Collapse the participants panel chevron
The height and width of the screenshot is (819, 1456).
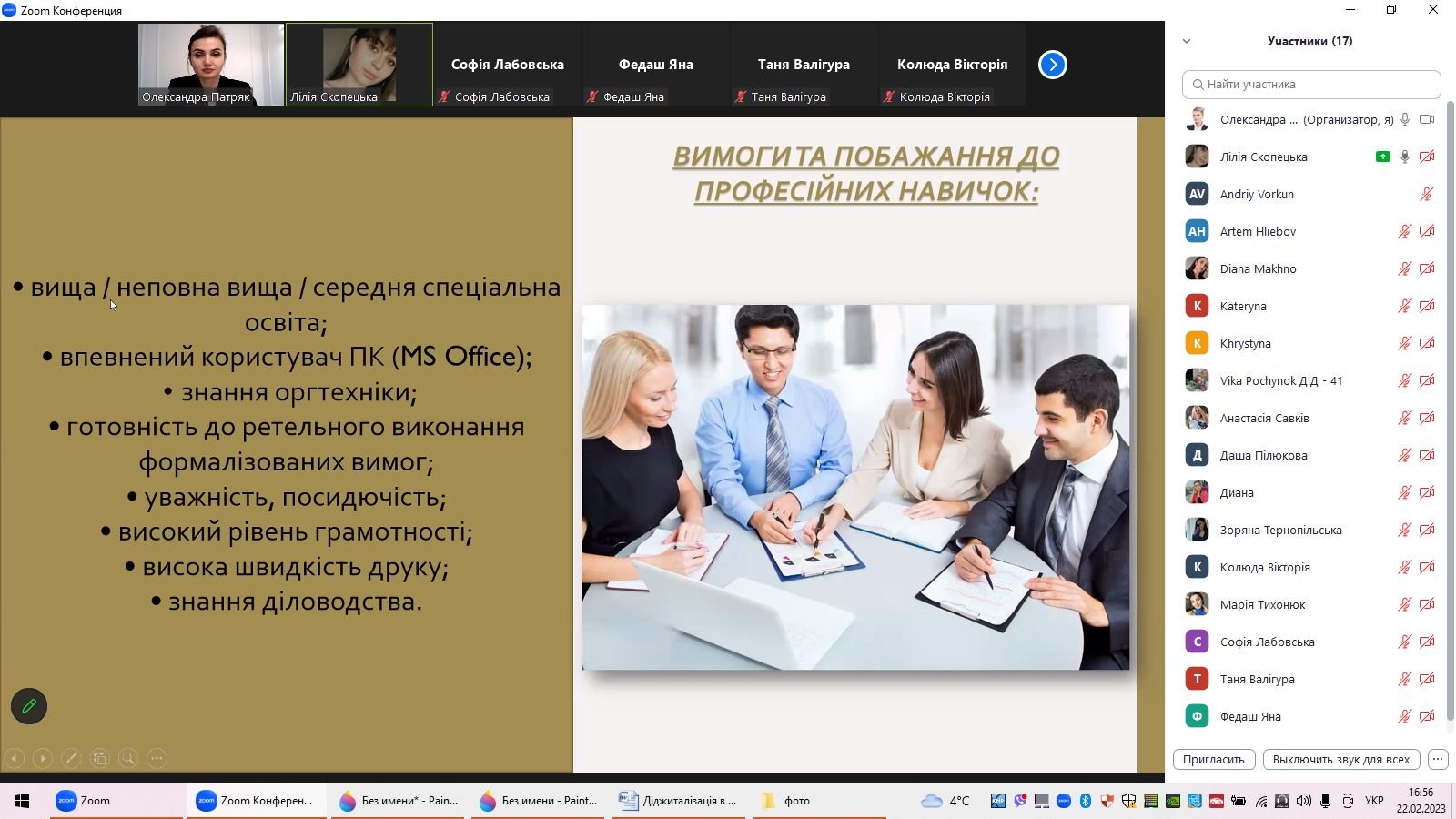[1187, 41]
